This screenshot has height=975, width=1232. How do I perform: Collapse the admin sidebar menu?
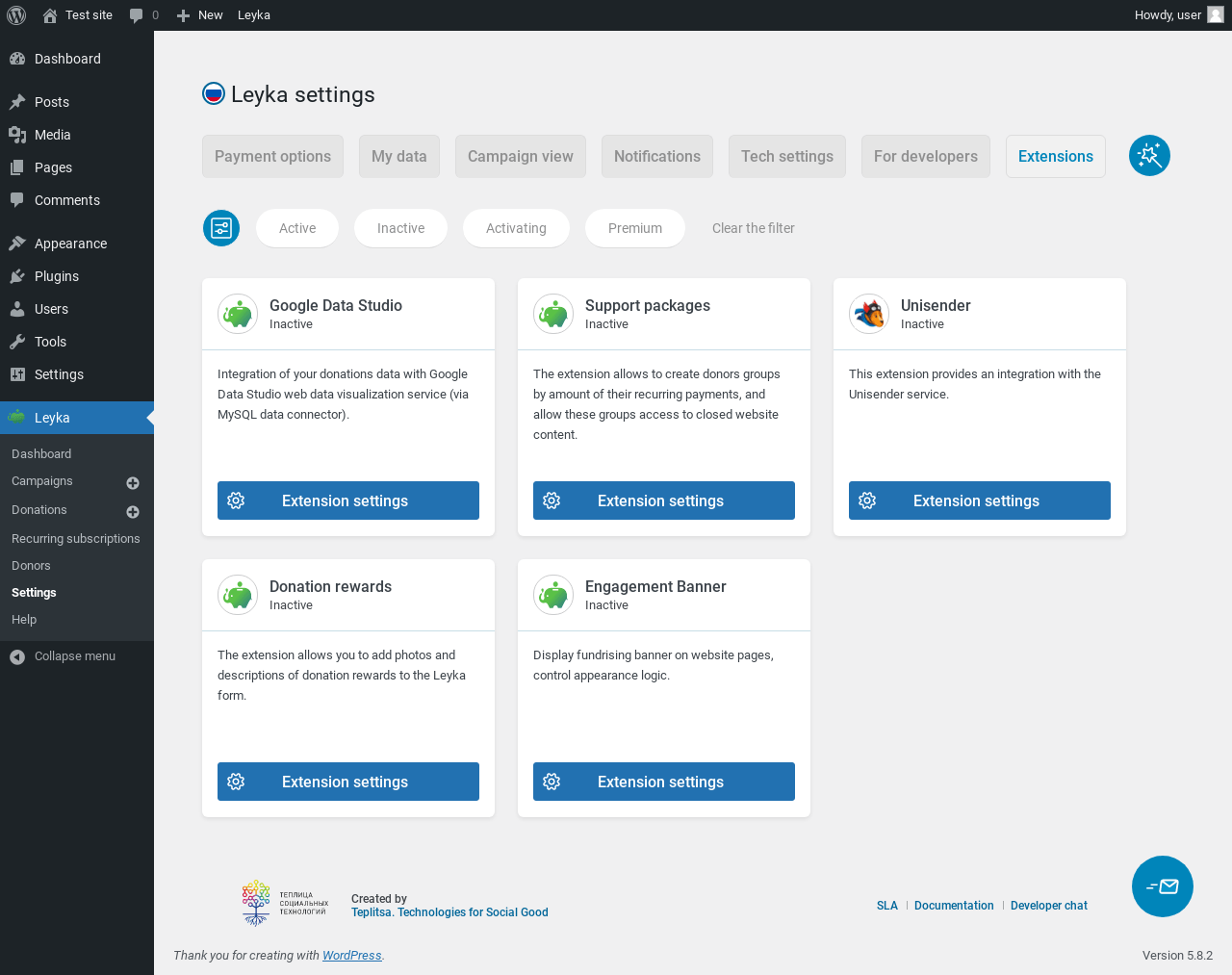point(64,656)
